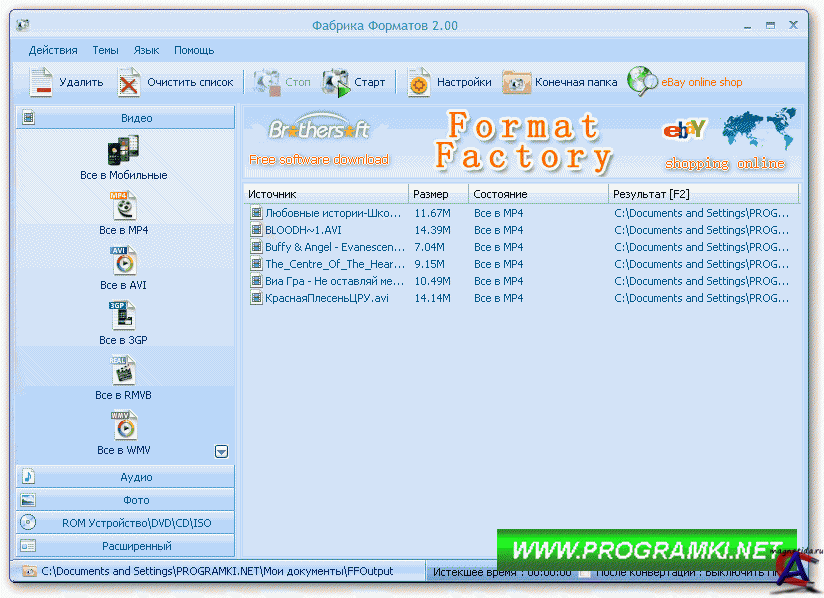Click the eBay online shop link
The height and width of the screenshot is (598, 824).
702,82
